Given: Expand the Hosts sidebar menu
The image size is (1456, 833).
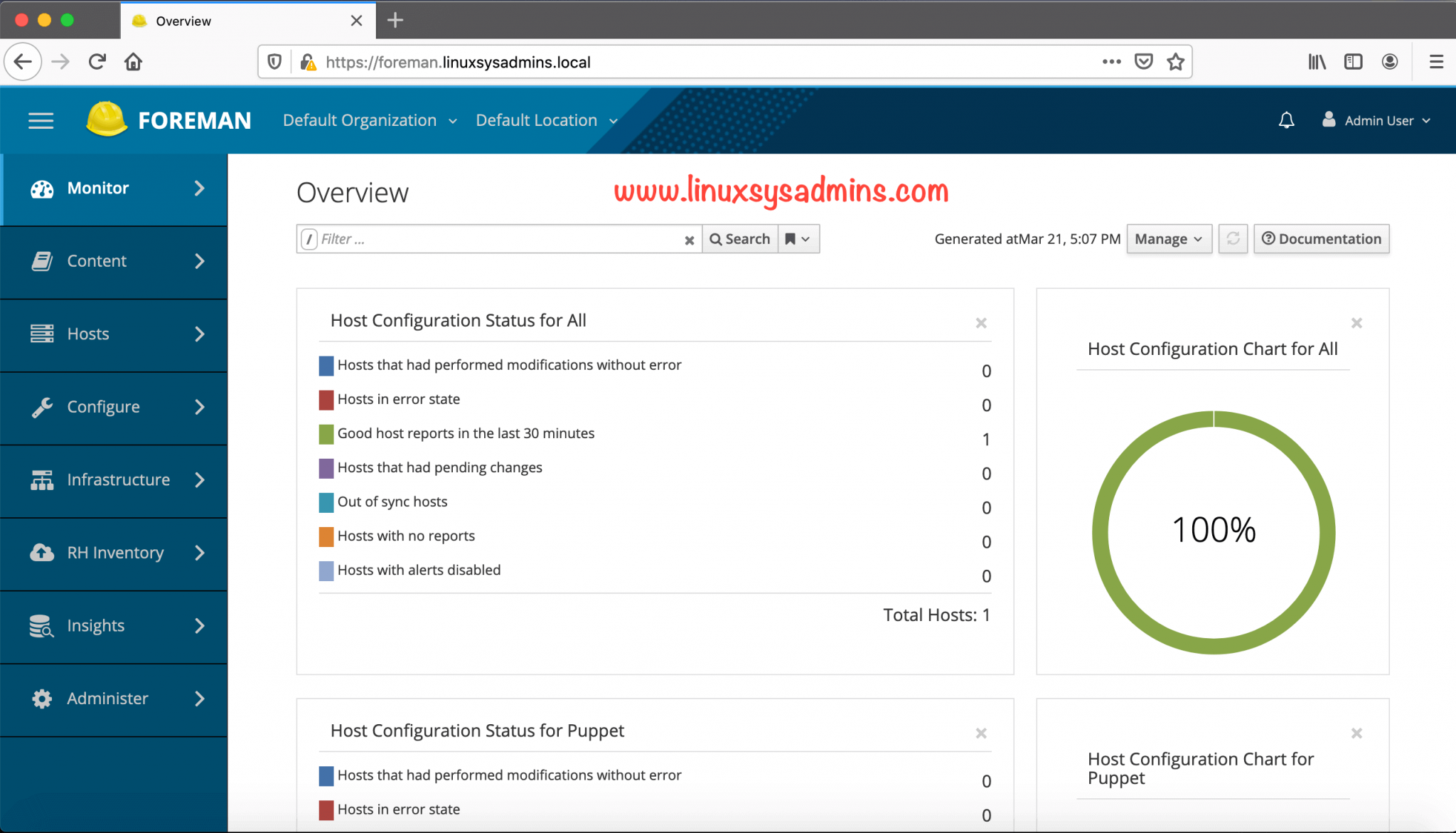Looking at the screenshot, I should (x=114, y=334).
